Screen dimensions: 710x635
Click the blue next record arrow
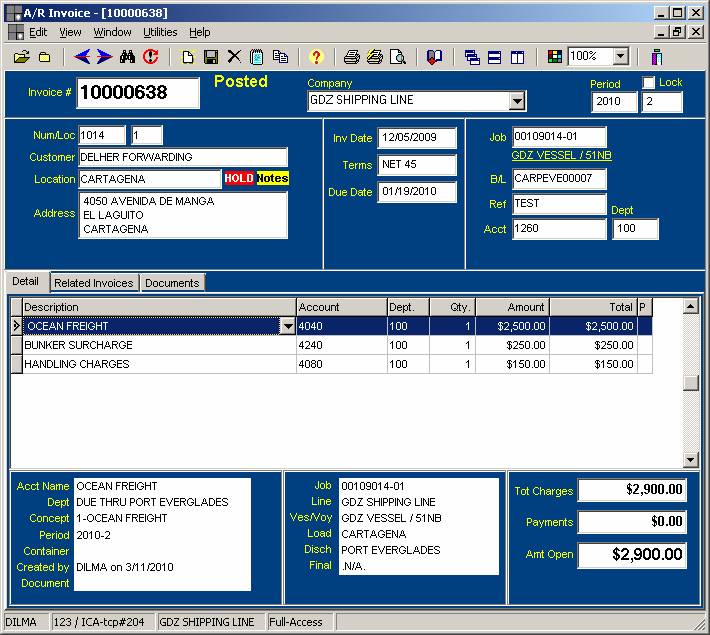(104, 57)
